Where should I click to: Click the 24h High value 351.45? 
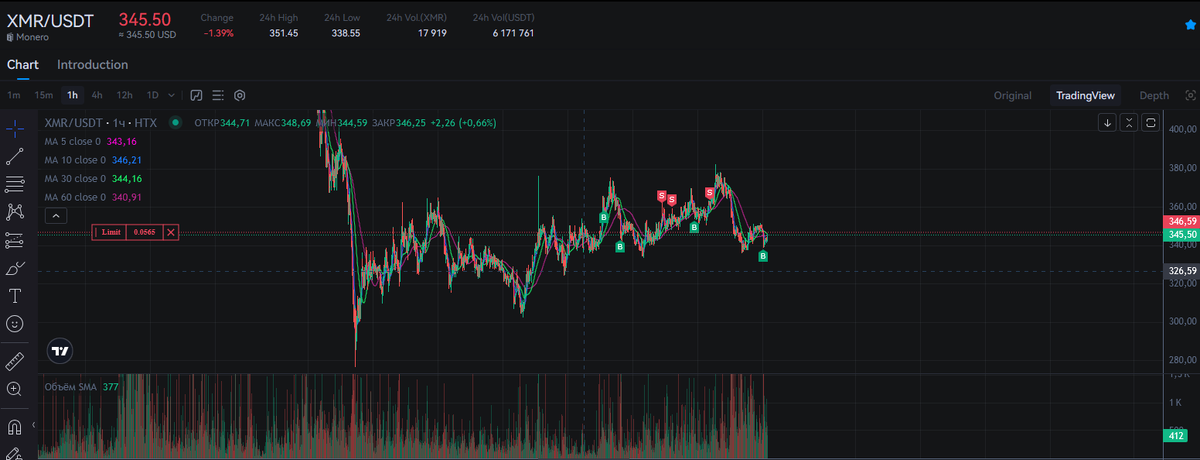coord(284,33)
